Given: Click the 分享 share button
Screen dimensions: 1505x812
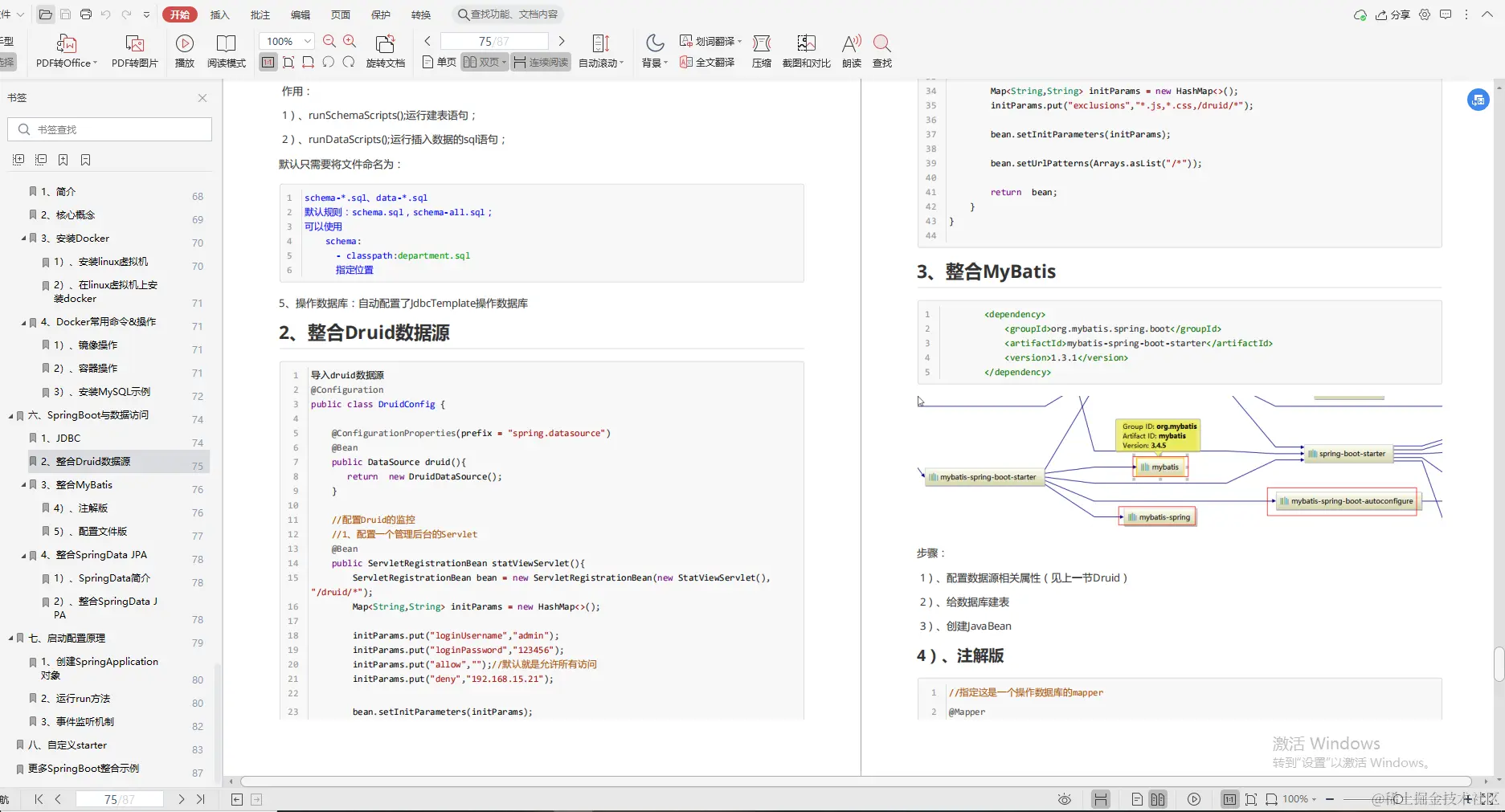Looking at the screenshot, I should coord(1393,14).
